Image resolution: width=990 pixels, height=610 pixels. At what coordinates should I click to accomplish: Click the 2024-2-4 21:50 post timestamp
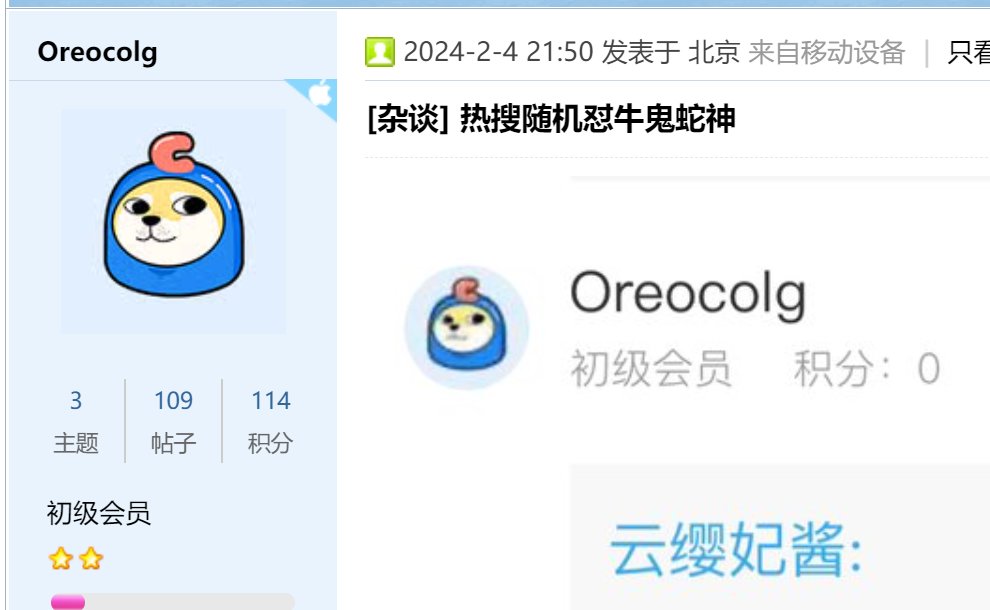498,52
